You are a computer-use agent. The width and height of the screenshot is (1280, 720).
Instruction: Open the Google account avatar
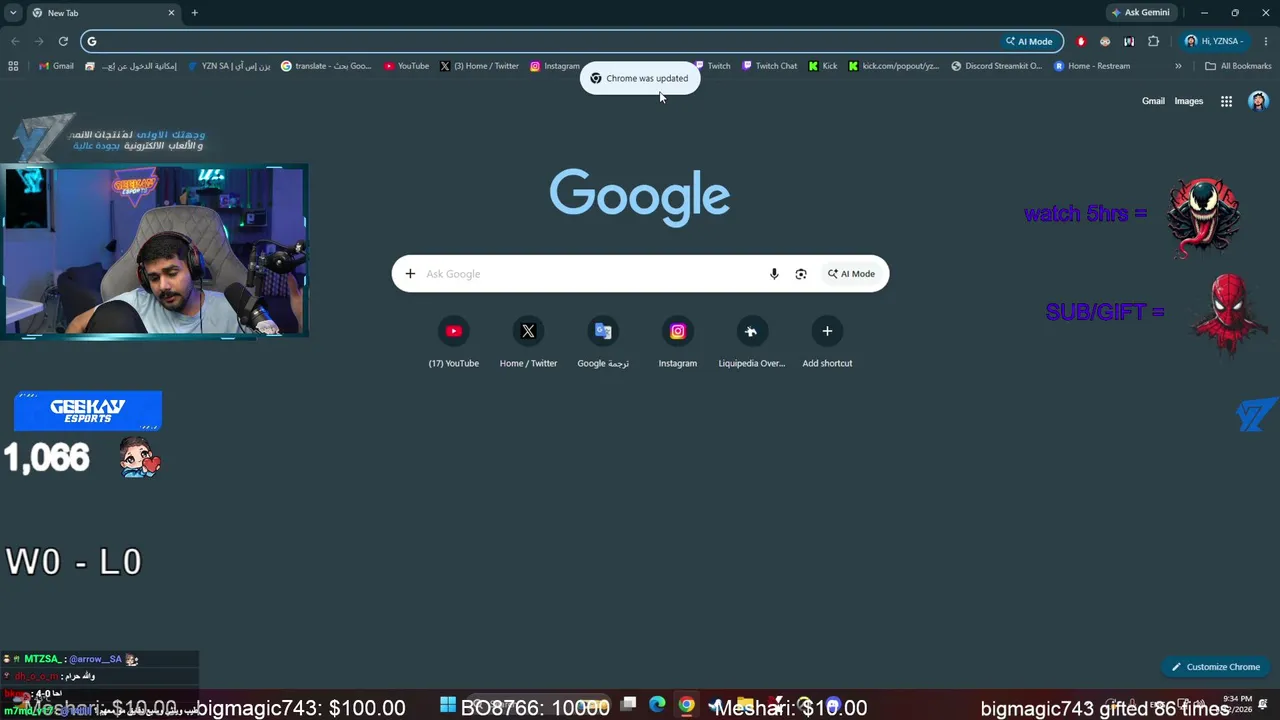point(1258,101)
